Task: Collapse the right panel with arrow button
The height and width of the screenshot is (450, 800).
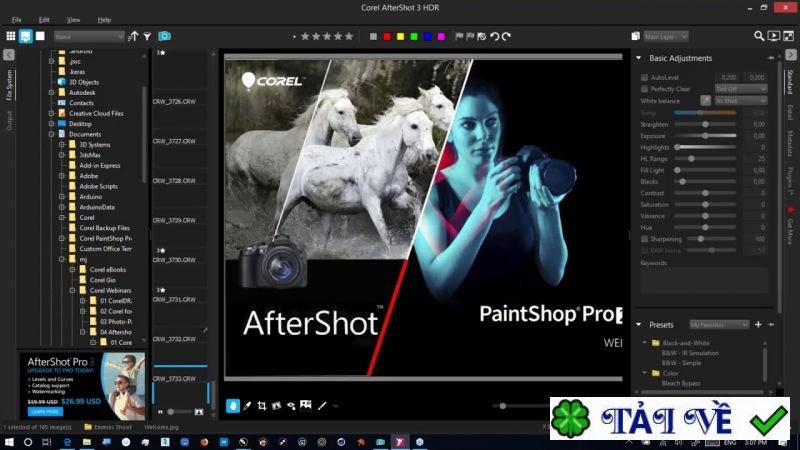Action: (x=790, y=55)
